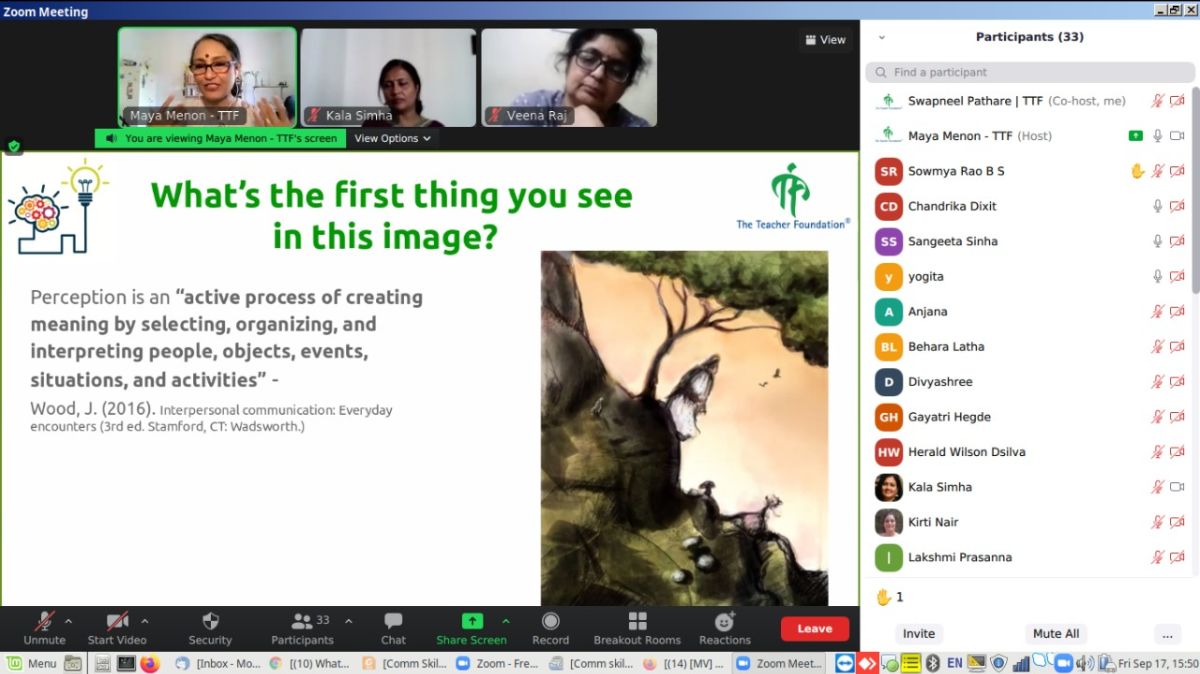This screenshot has width=1200, height=674.
Task: Open the Chat panel
Action: click(x=393, y=622)
